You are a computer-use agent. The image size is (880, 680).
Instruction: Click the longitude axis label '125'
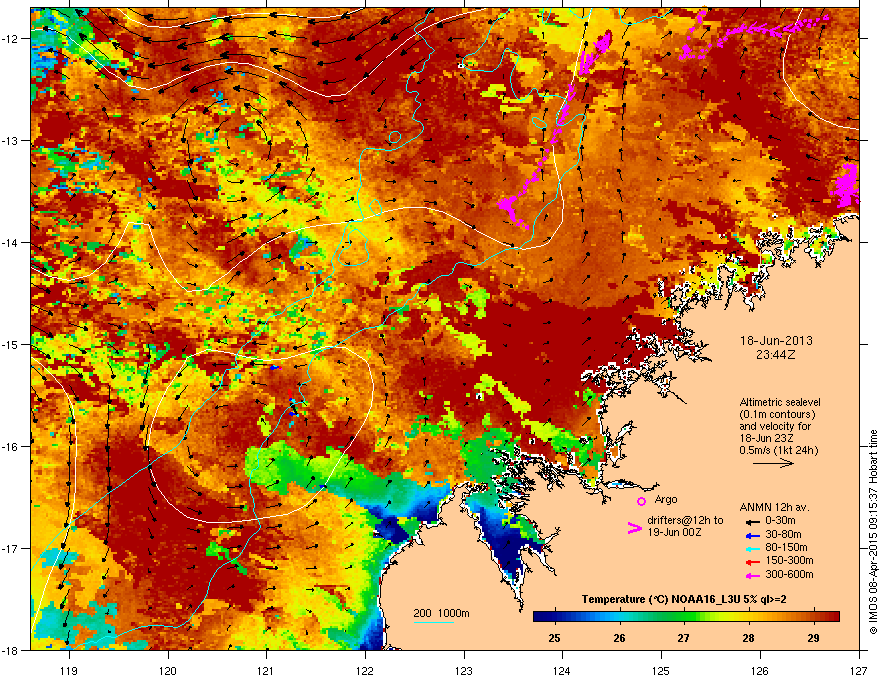(x=661, y=670)
